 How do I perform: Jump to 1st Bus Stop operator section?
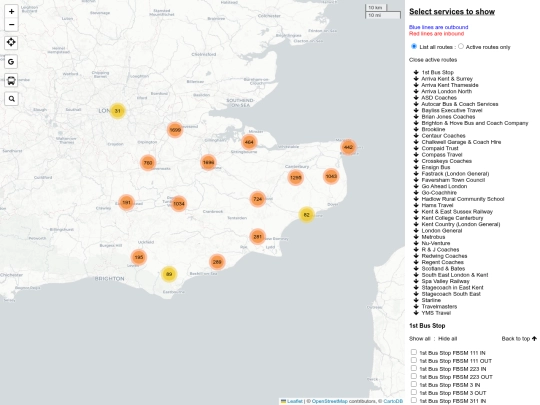click(x=437, y=72)
